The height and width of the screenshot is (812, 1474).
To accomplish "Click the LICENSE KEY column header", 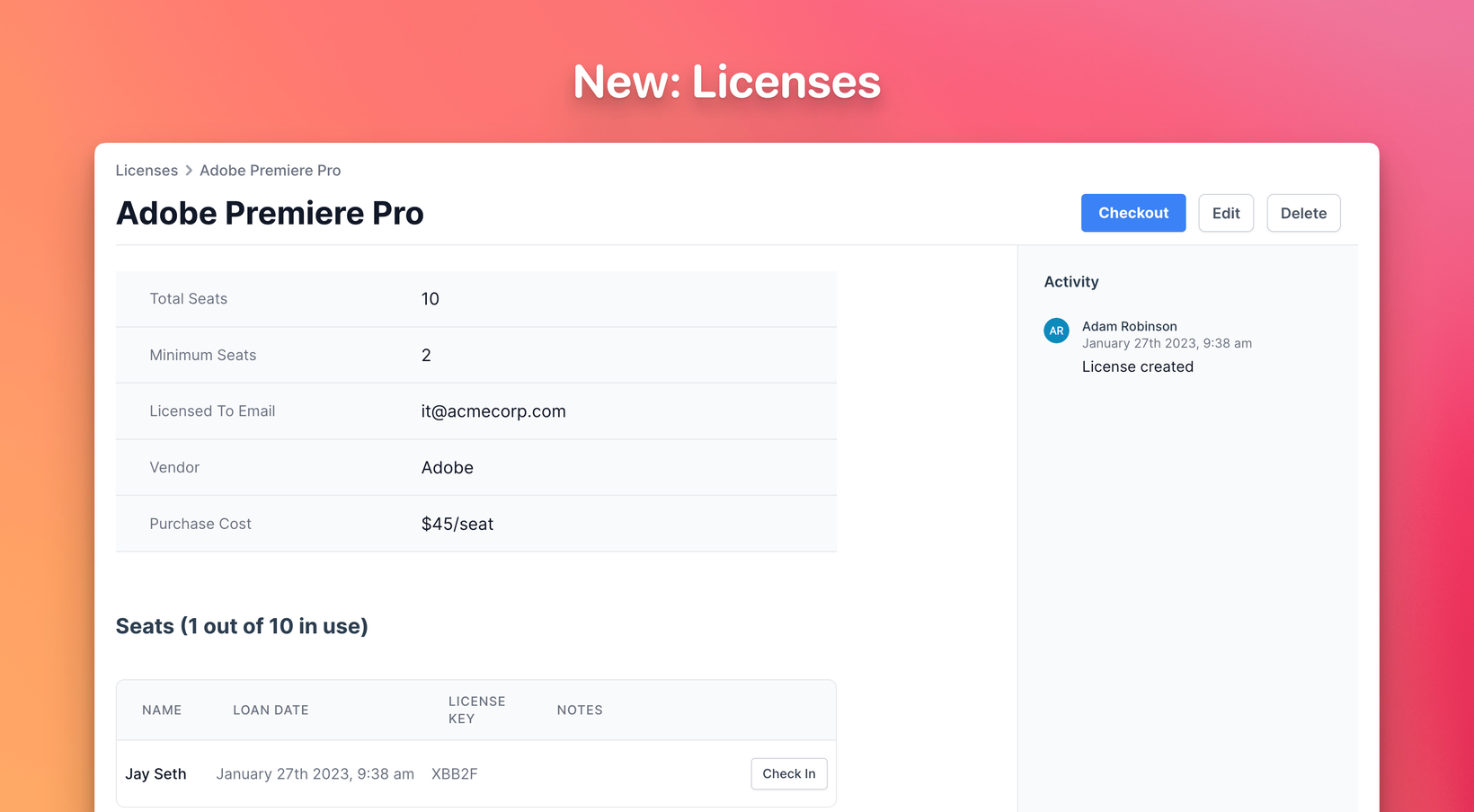I will pyautogui.click(x=476, y=710).
